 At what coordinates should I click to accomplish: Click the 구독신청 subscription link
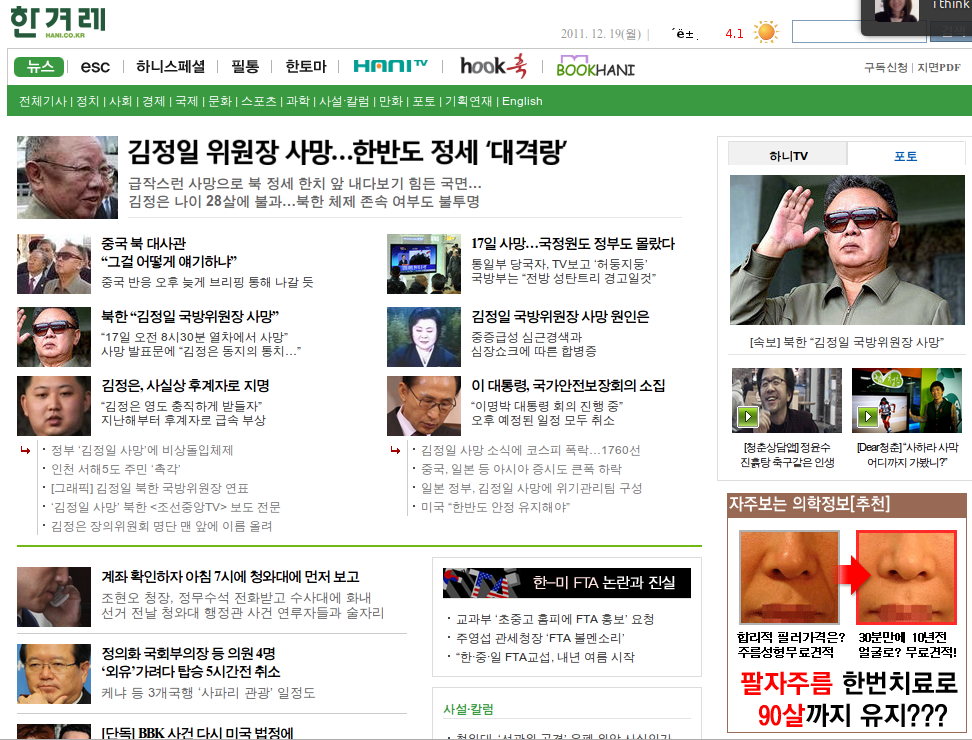click(x=885, y=67)
